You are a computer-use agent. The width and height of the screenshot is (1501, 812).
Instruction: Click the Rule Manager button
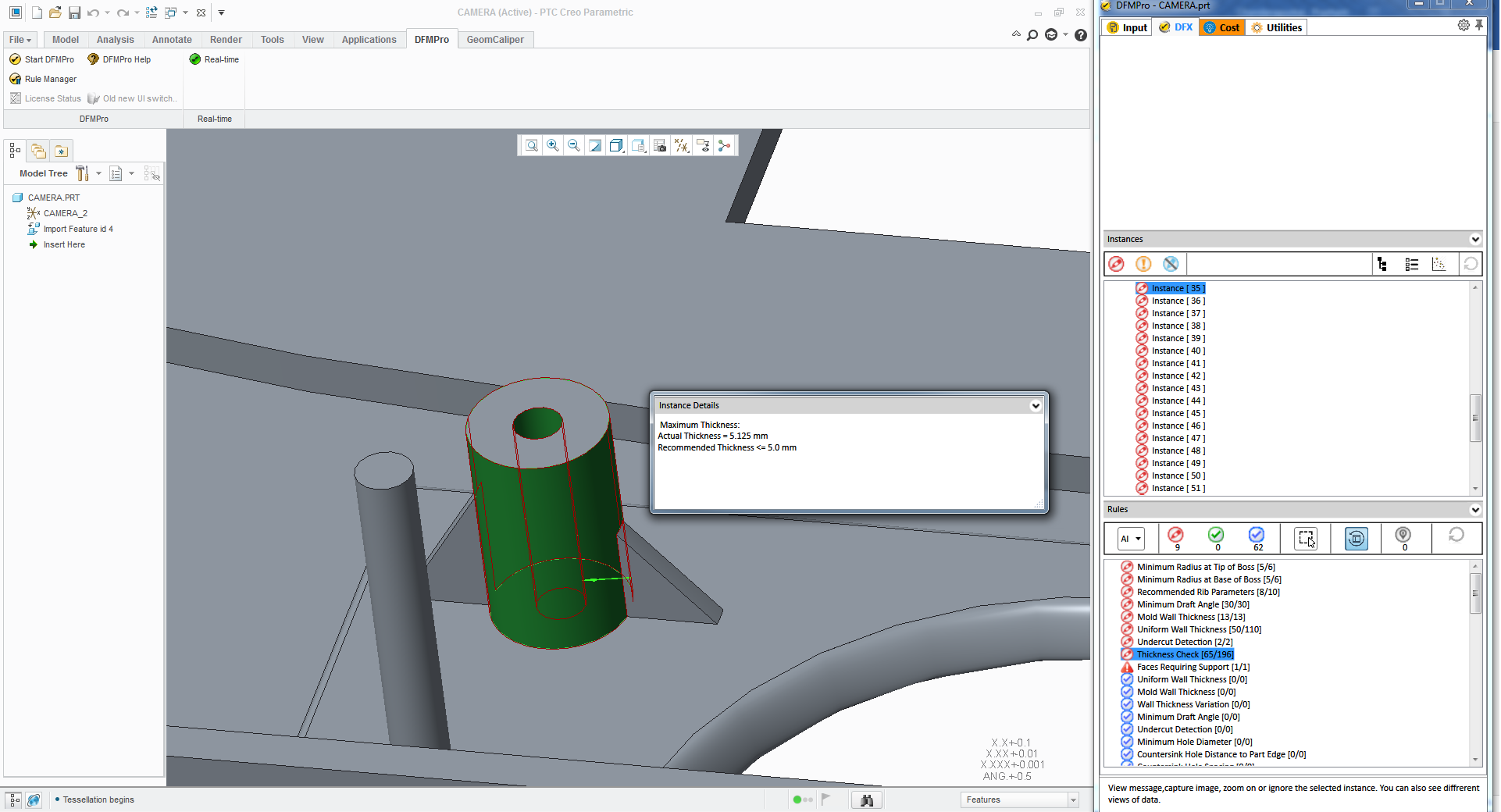(43, 79)
